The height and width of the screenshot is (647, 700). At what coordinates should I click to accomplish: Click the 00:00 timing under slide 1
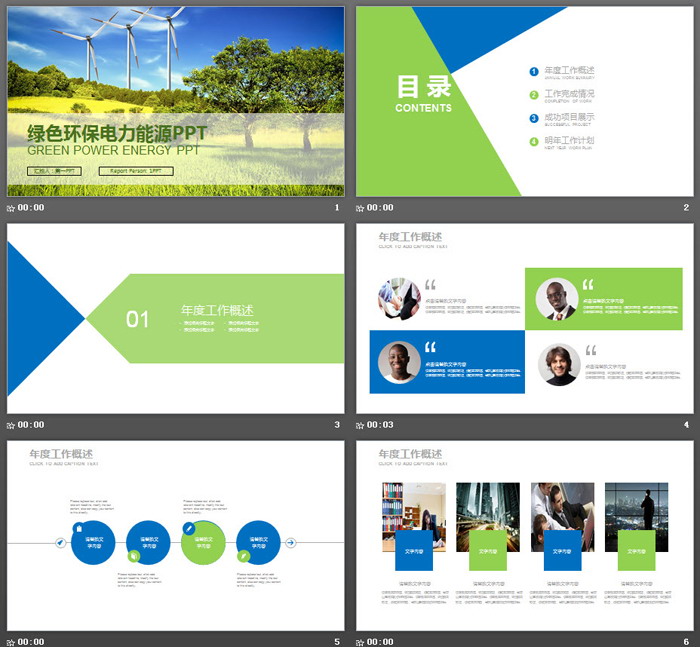(x=31, y=208)
